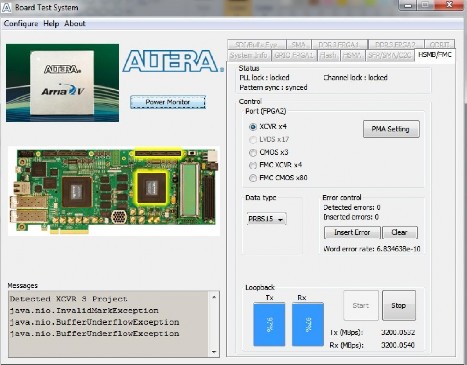Switch to the SFP/SMA/C2C tab

[389, 55]
